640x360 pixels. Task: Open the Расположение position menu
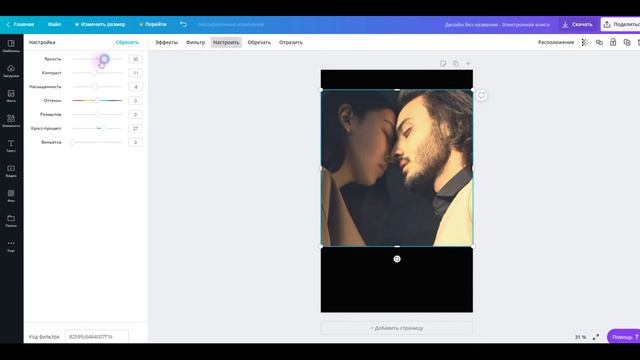556,42
